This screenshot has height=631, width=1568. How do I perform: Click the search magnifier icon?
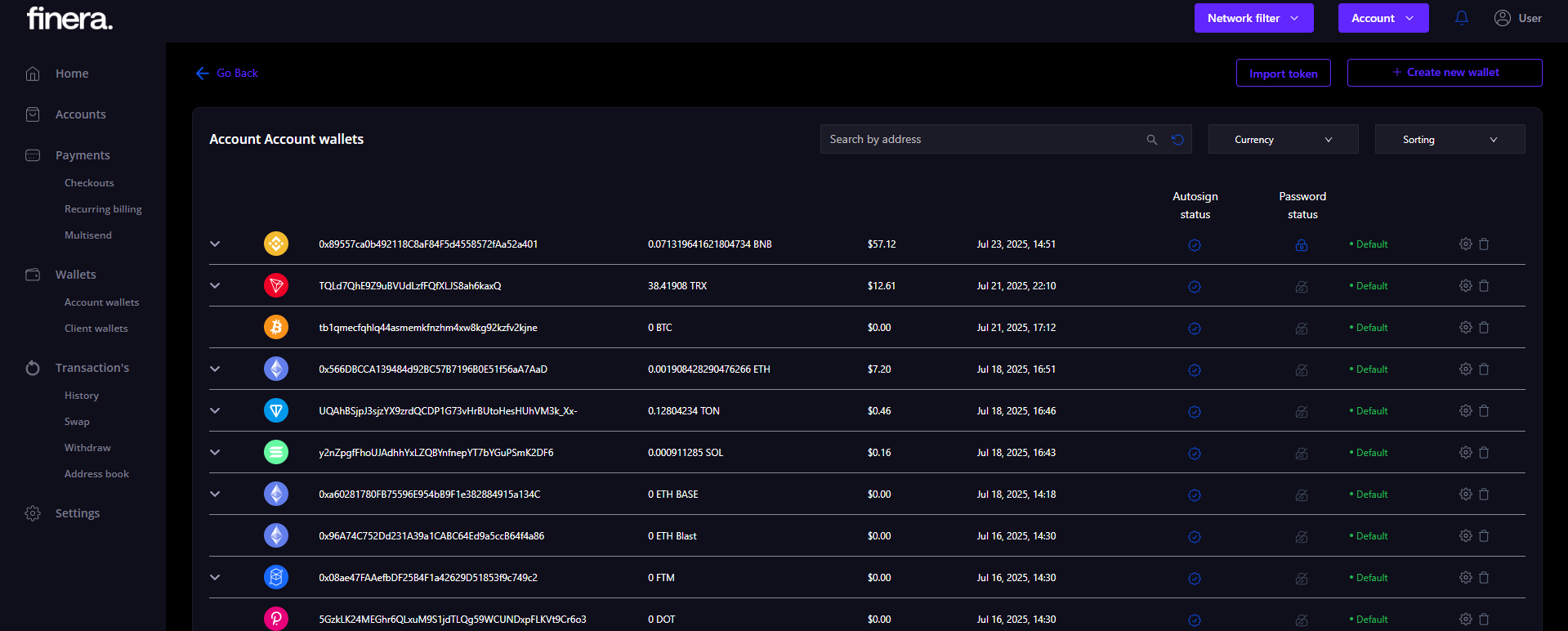[x=1151, y=140]
